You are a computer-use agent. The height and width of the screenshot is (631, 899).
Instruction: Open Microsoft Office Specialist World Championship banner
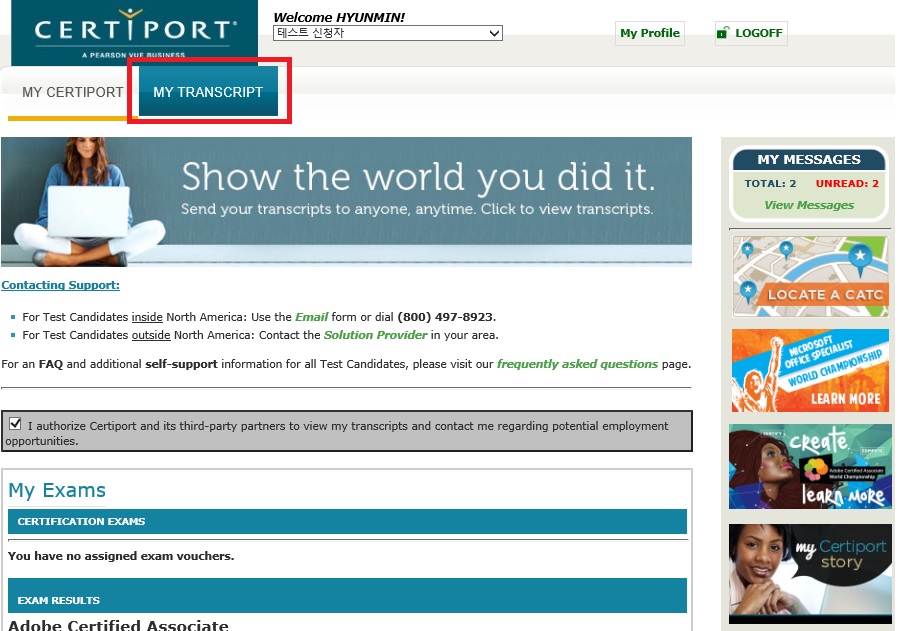810,370
